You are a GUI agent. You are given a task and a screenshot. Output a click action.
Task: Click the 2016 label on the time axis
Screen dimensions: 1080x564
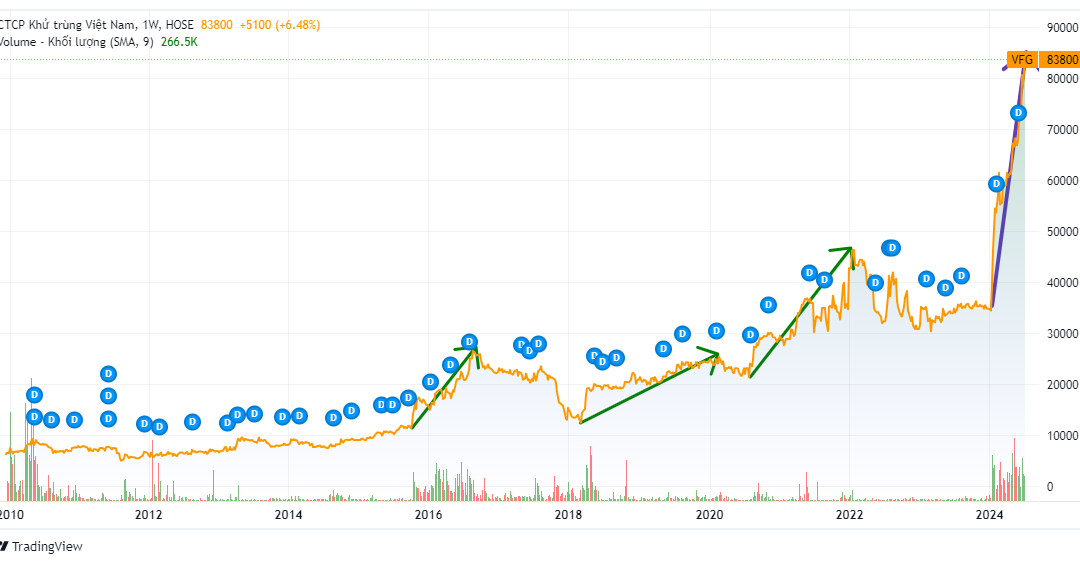[428, 514]
